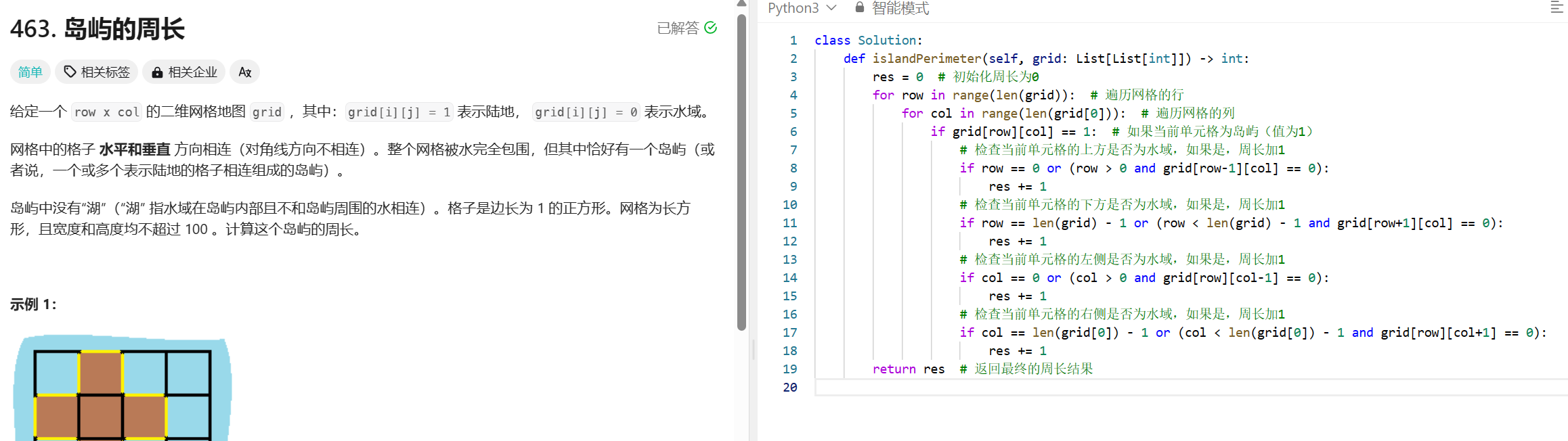The width and height of the screenshot is (1568, 441).
Task: Click the 智能模式 mode label
Action: point(900,8)
